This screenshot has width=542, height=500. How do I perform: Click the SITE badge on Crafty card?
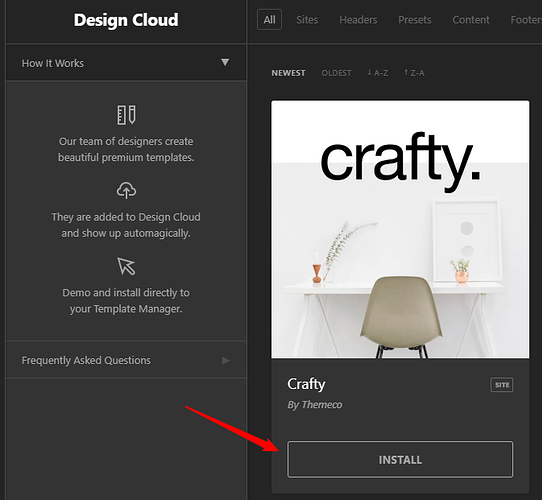click(502, 385)
